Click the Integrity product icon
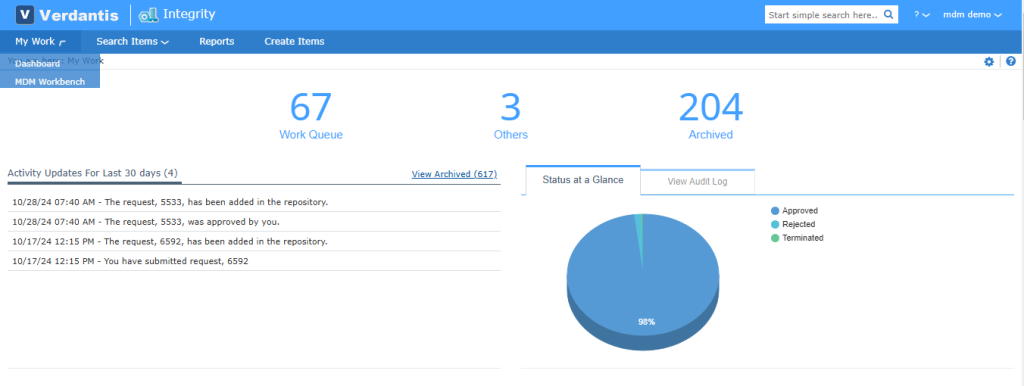 point(148,15)
